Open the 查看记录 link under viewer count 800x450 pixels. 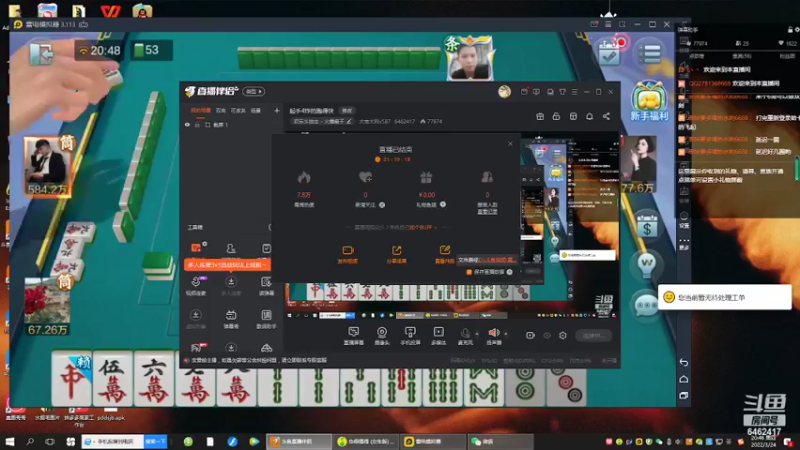point(487,211)
